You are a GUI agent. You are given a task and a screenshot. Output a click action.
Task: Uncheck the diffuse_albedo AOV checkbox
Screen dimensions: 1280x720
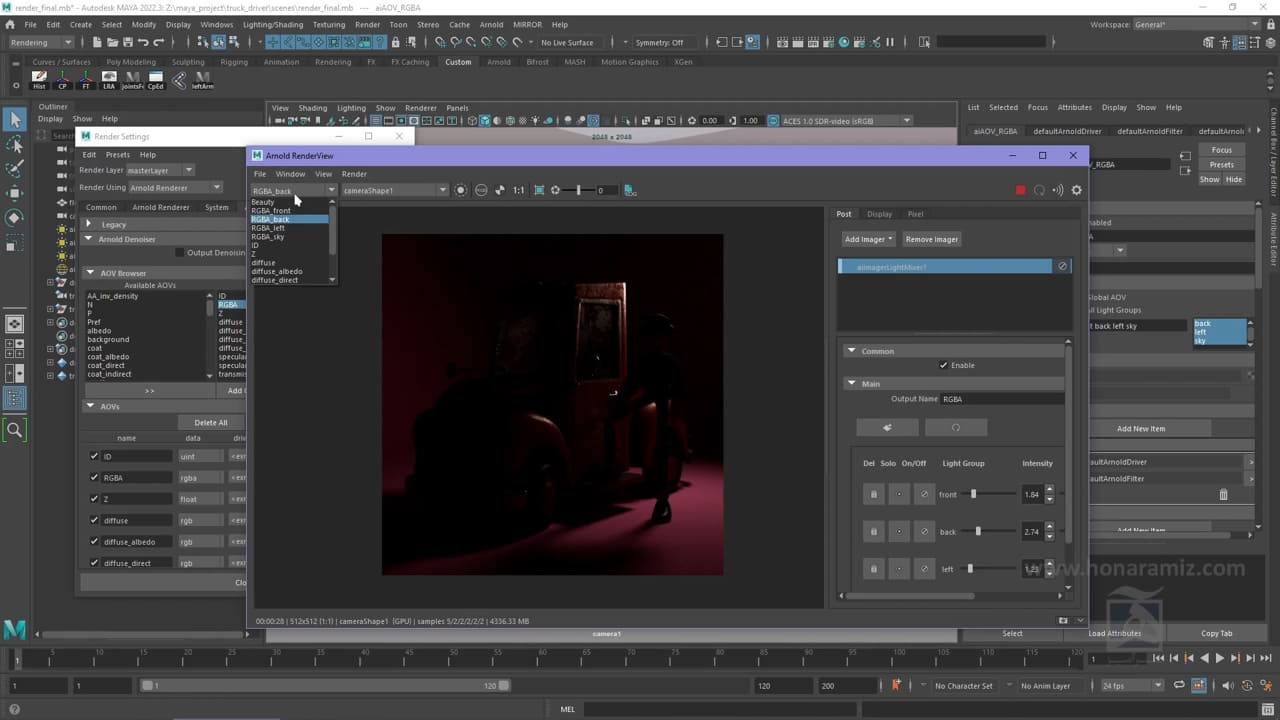click(94, 542)
